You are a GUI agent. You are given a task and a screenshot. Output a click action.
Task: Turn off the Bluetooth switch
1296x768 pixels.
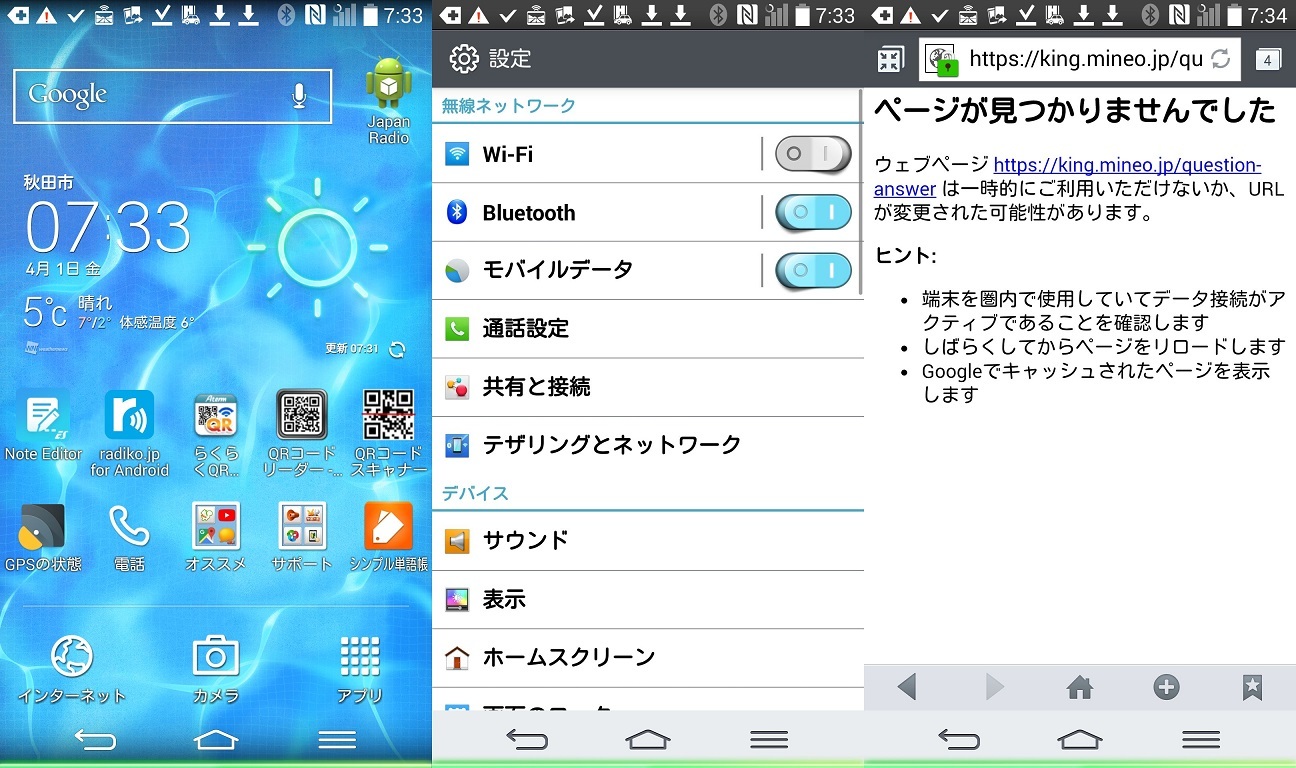(813, 212)
